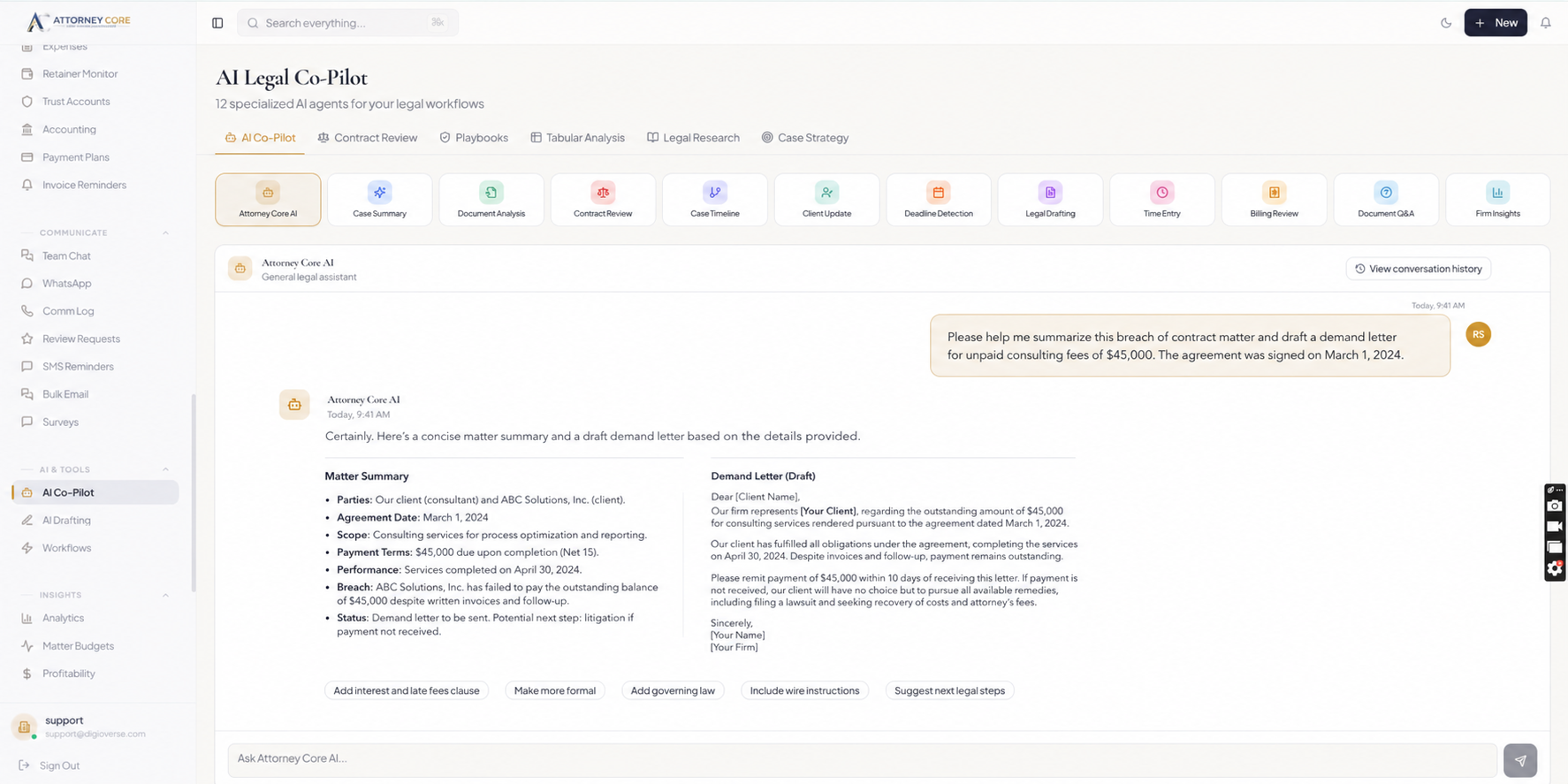Image resolution: width=1568 pixels, height=784 pixels.
Task: Collapse the AI & Tools sidebar section
Action: point(165,470)
